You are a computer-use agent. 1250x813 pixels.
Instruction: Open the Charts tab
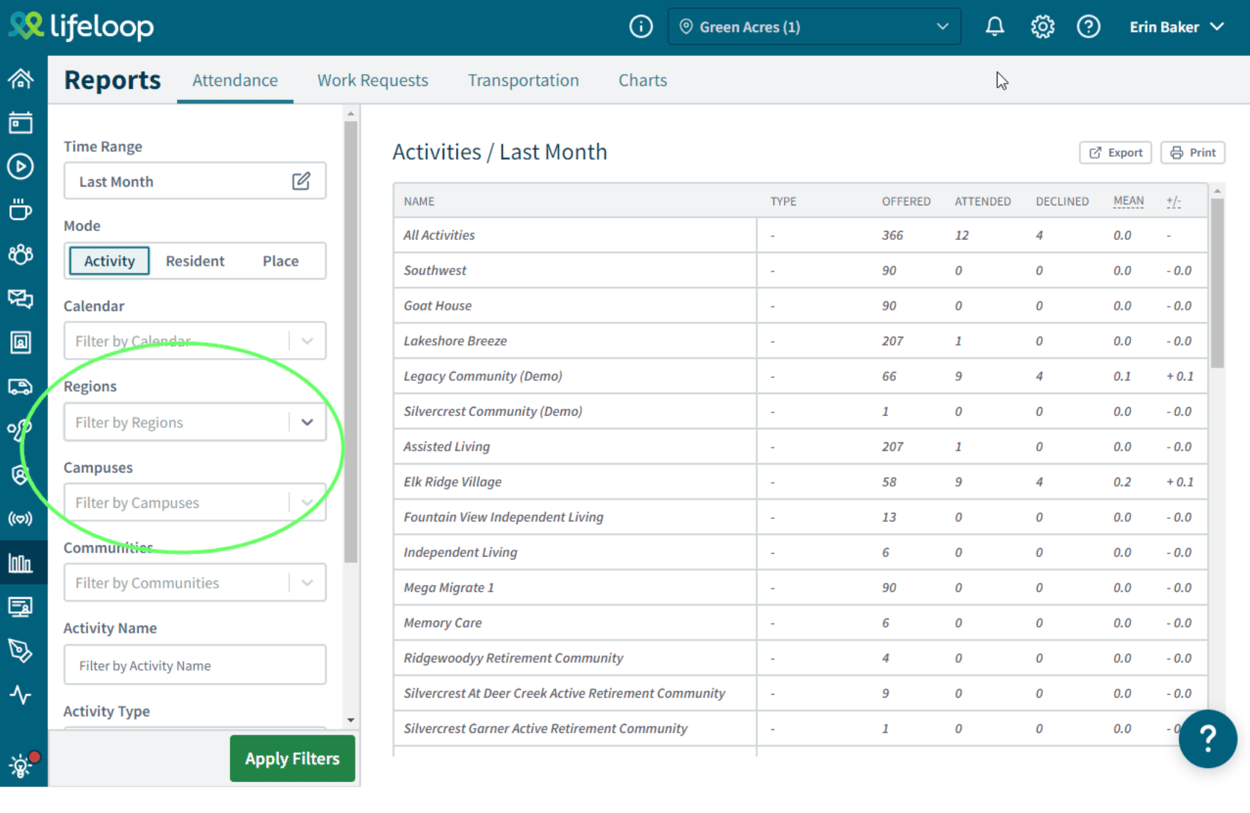click(642, 80)
